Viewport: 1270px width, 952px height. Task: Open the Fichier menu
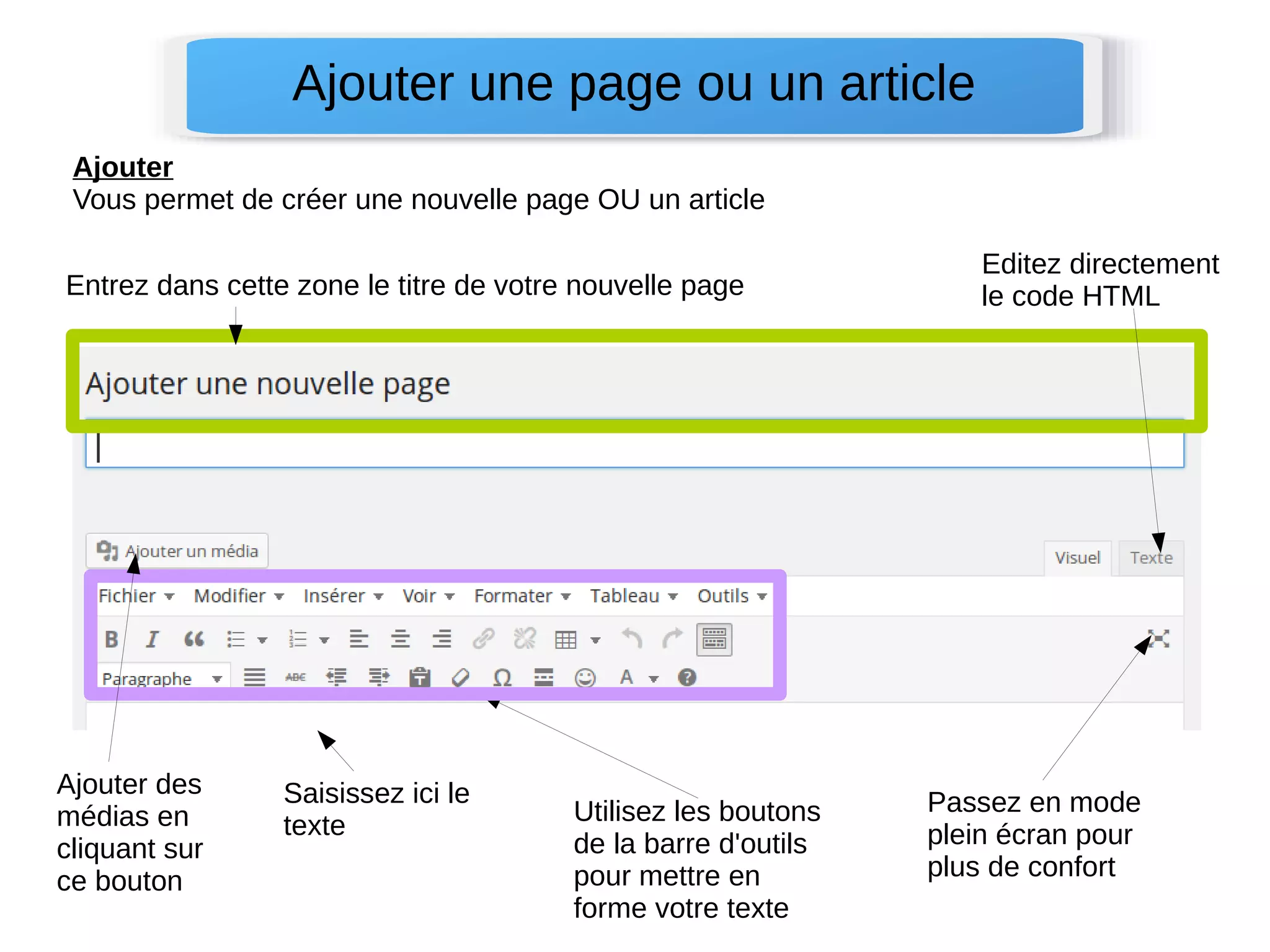136,596
